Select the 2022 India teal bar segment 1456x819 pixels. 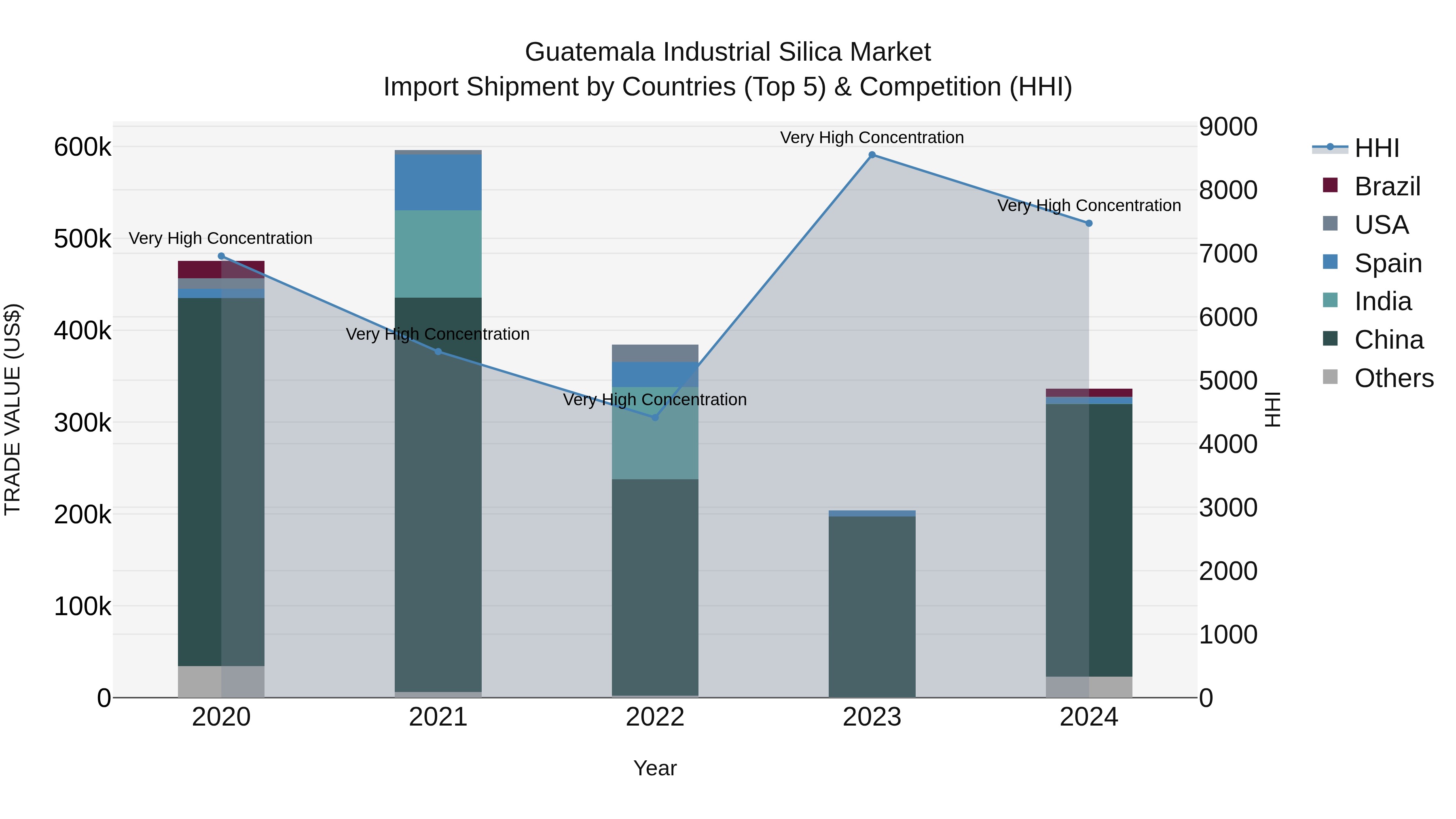point(655,433)
